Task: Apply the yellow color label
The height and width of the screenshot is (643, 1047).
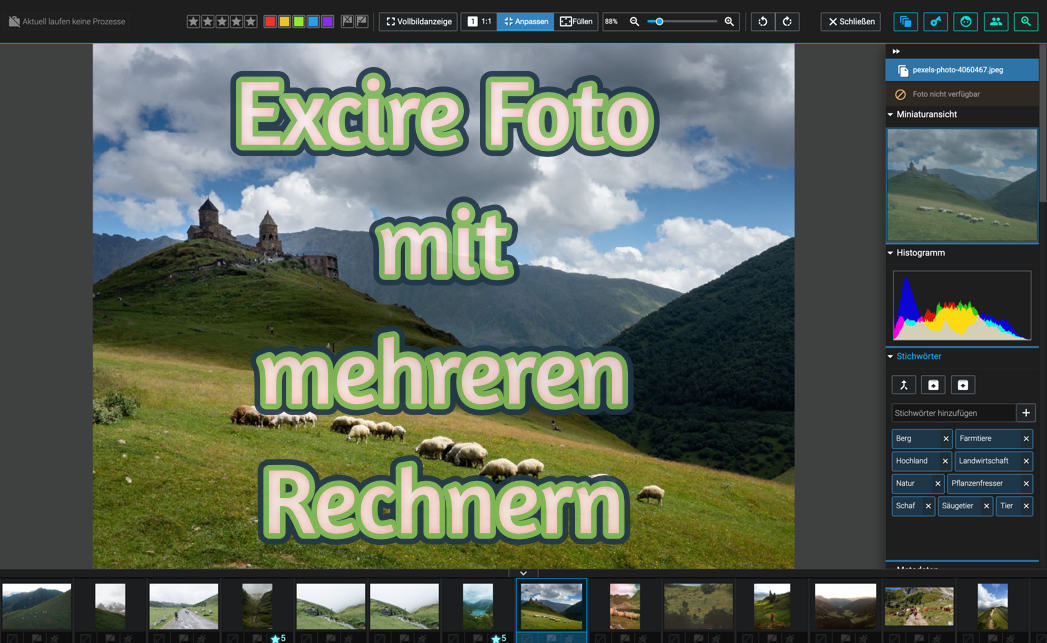Action: [284, 21]
